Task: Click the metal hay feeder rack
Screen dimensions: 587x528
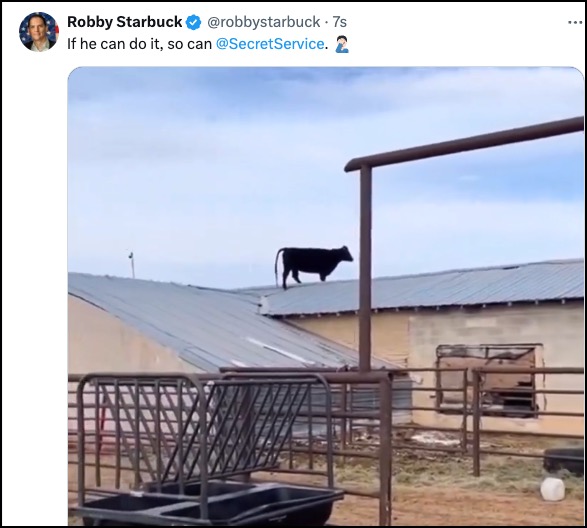Action: pos(204,431)
